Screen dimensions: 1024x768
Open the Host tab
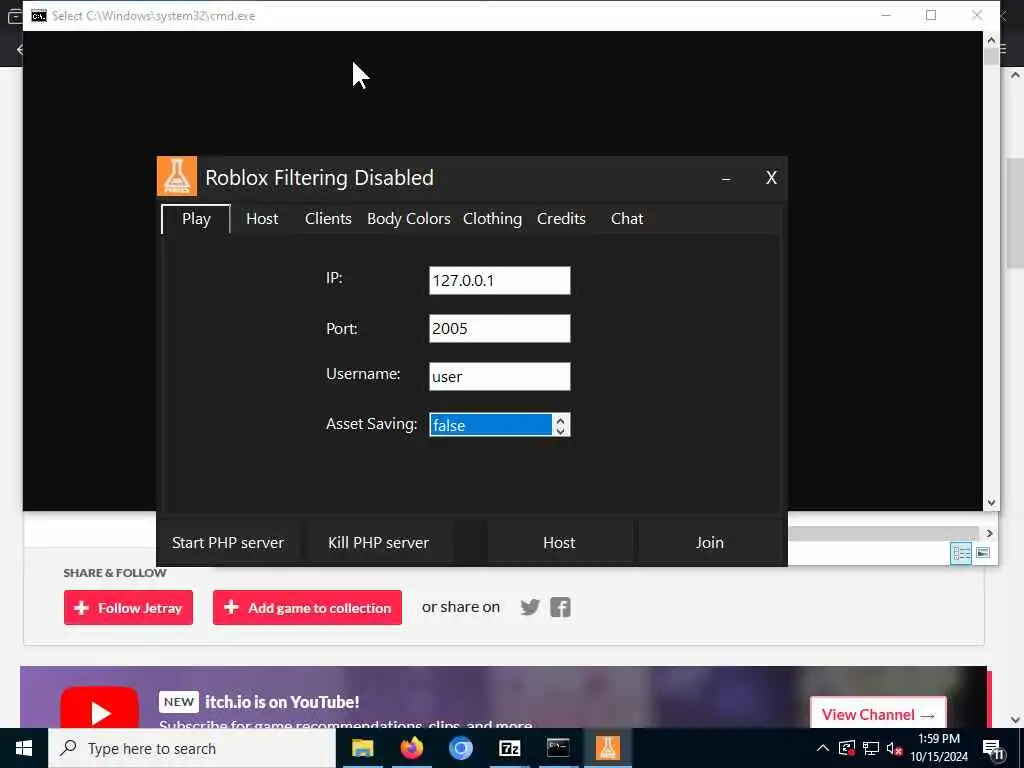[262, 219]
